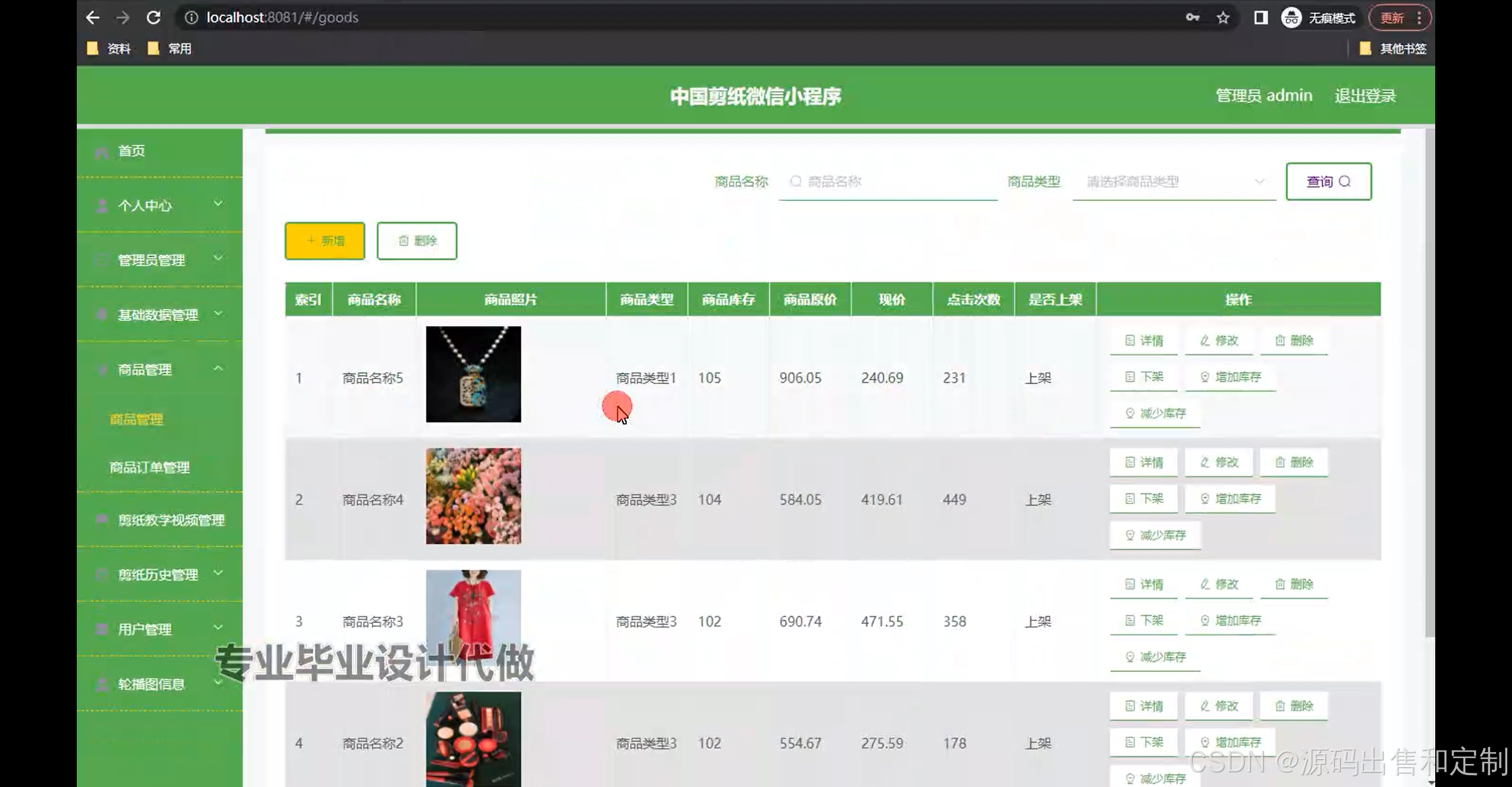Image resolution: width=1512 pixels, height=787 pixels.
Task: Open the 商品类型 select dropdown
Action: pos(1174,182)
